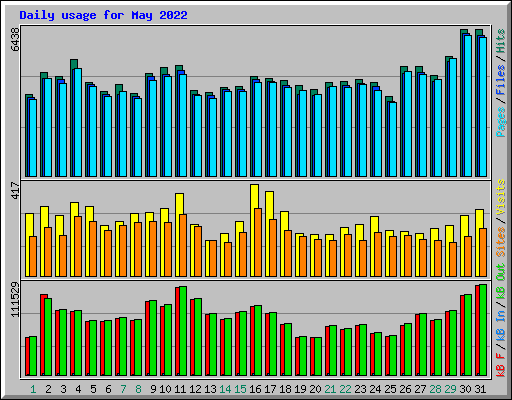Click the 'kB In' legend label
This screenshot has width=512, height=400.
tap(501, 325)
